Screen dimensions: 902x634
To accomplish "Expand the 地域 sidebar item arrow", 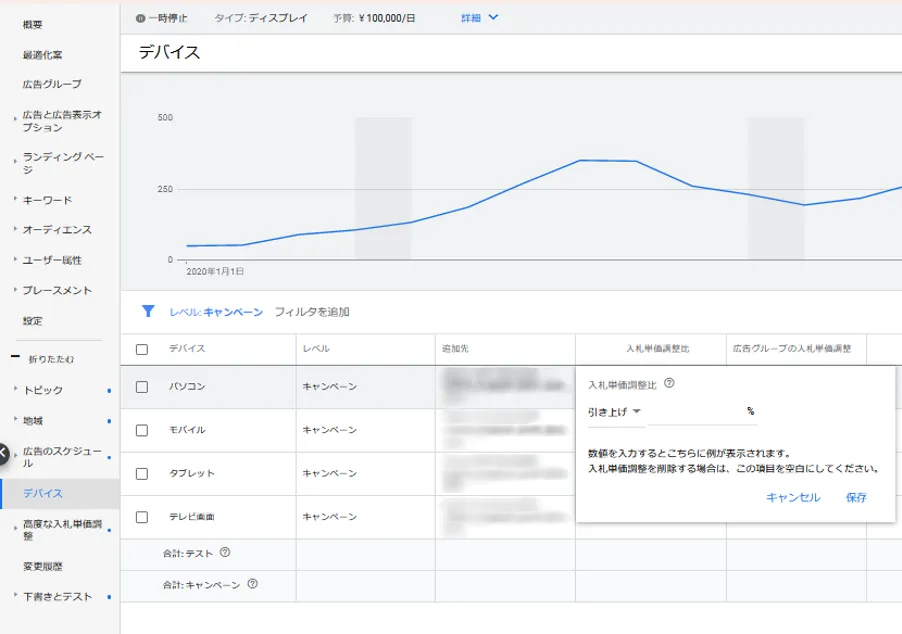I will click(15, 419).
